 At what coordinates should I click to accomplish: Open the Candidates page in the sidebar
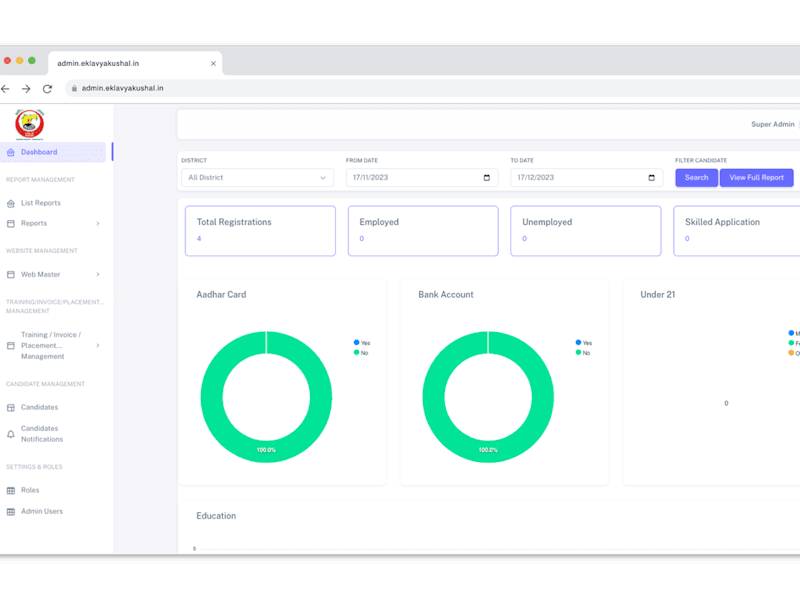tap(39, 407)
